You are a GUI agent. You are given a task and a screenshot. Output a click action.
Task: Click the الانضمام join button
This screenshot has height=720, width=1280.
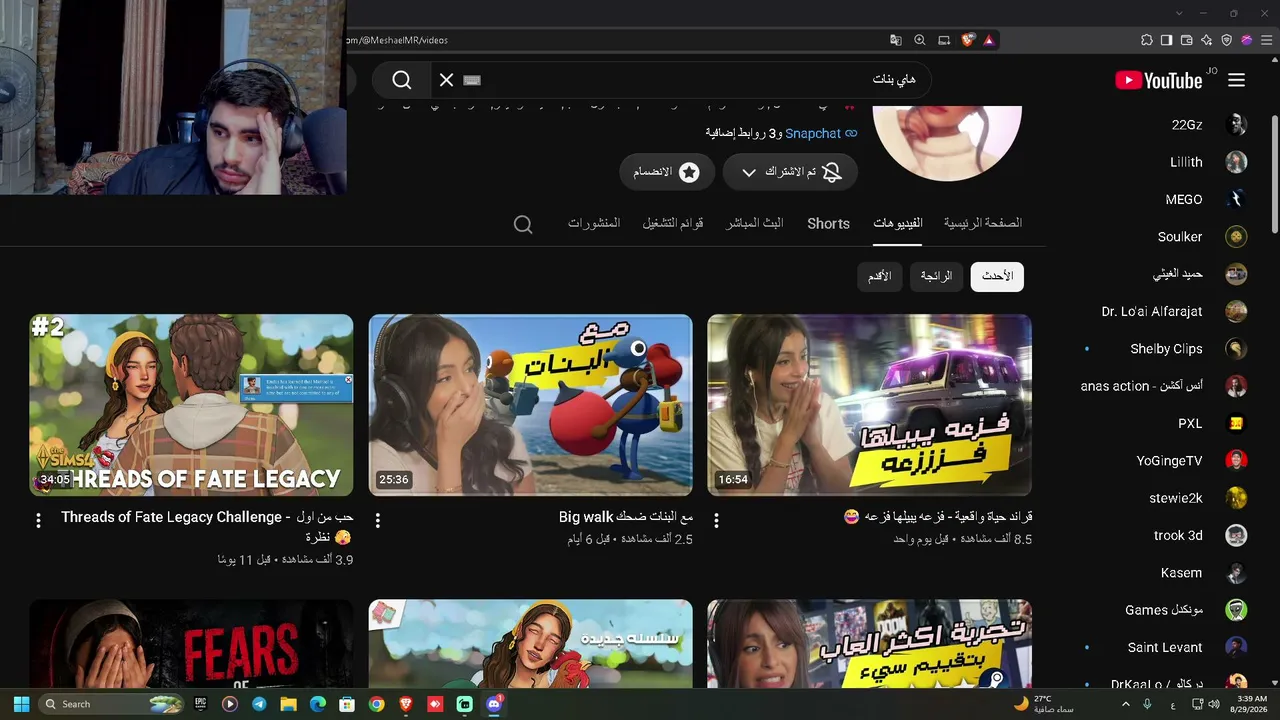[x=667, y=172]
